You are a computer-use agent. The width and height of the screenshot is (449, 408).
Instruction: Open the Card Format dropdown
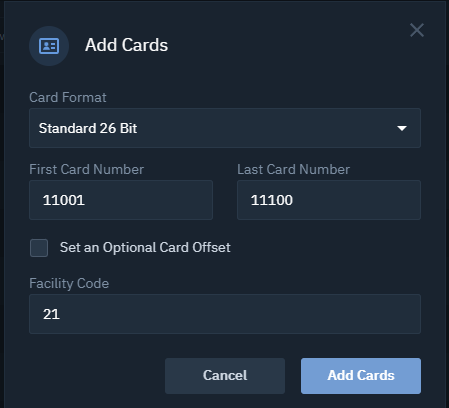pos(225,128)
